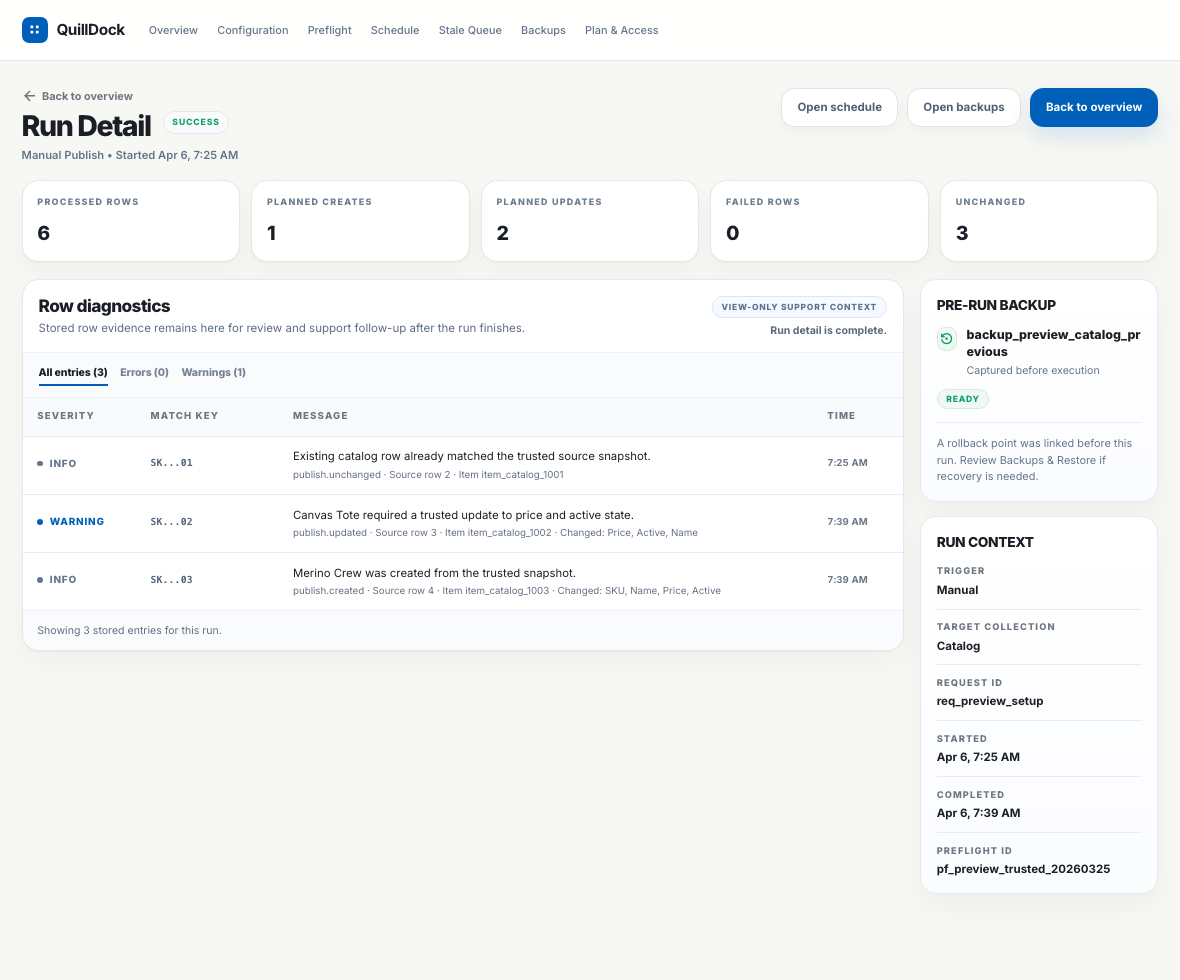1180x980 pixels.
Task: Select the Merino Crew created row
Action: [462, 581]
